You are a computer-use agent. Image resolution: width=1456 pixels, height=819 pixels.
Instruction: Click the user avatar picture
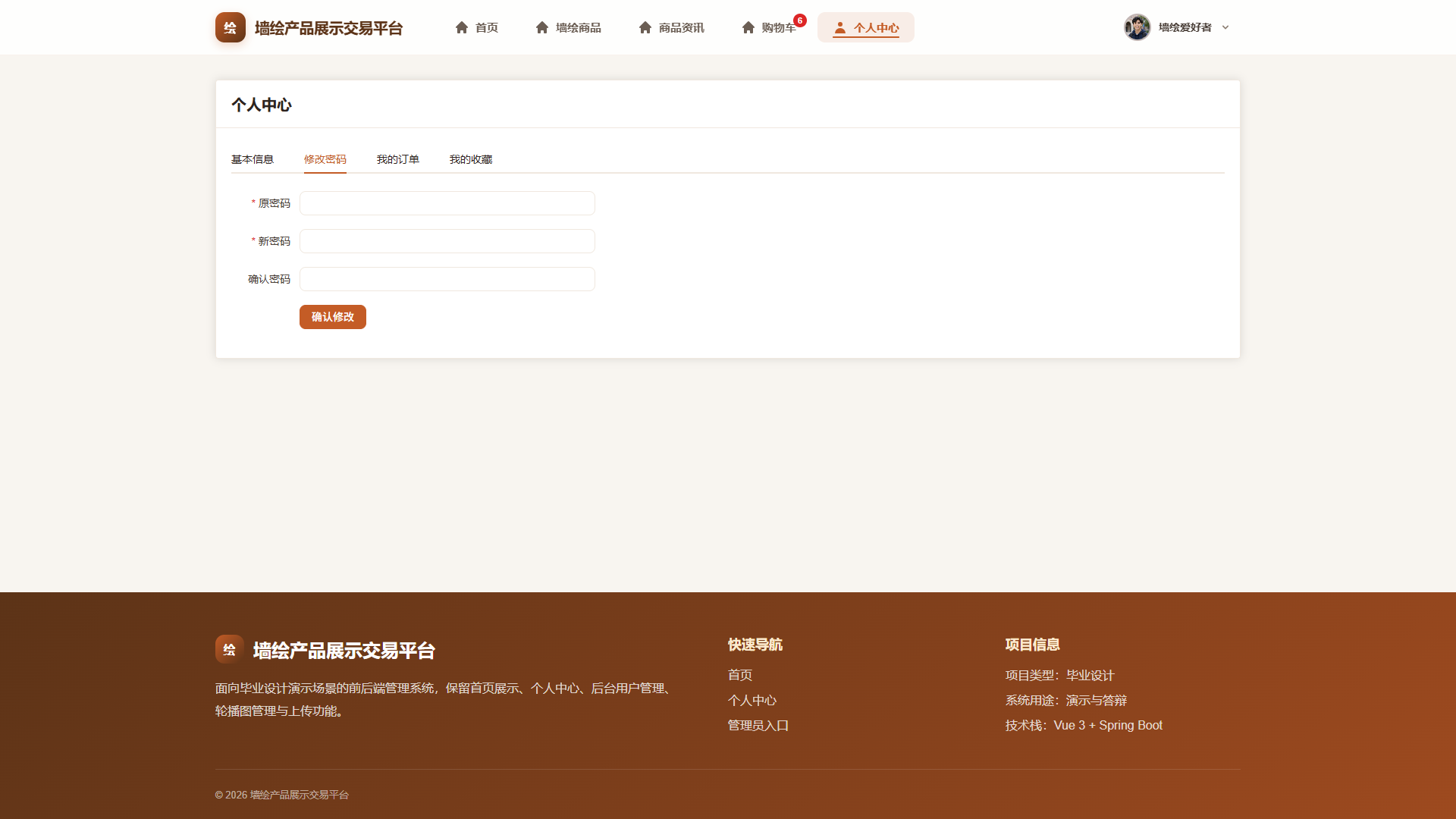[1137, 27]
